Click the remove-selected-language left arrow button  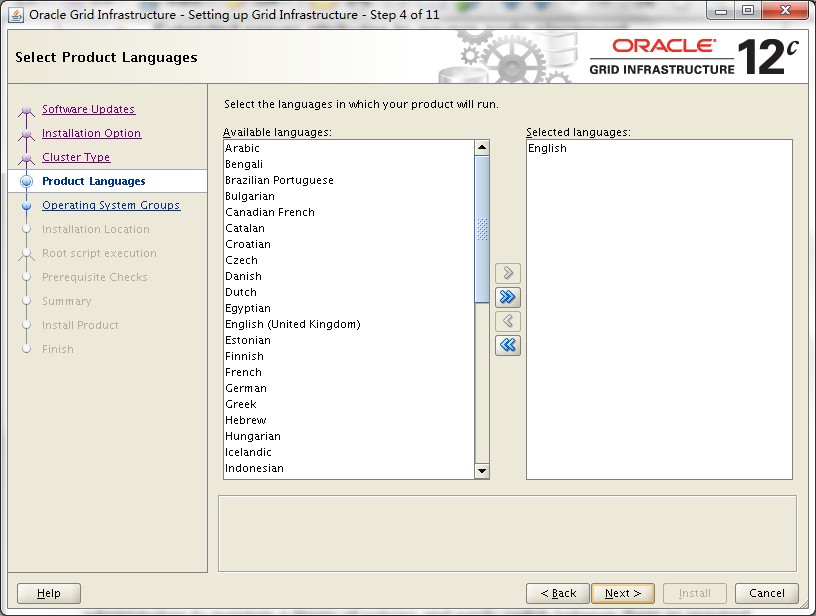coord(508,321)
